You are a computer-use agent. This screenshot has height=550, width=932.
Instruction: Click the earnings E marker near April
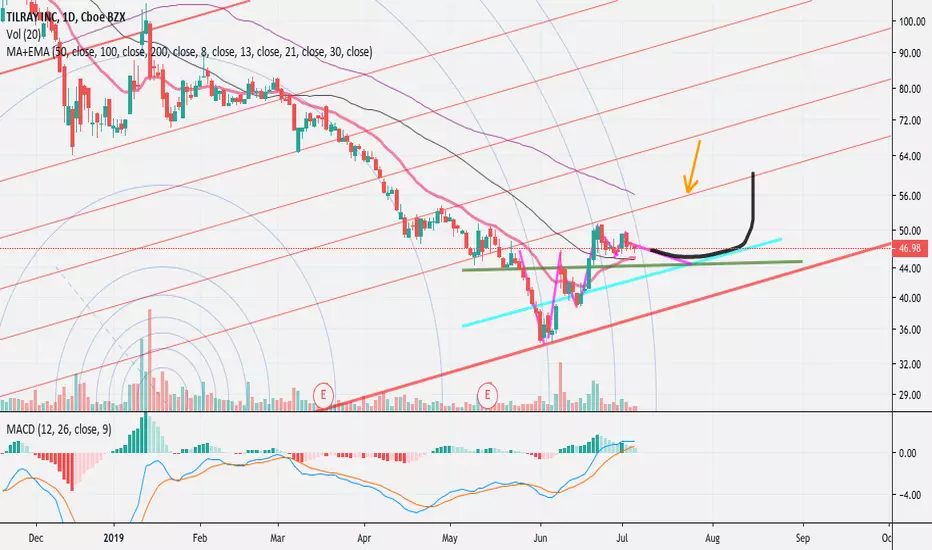323,394
